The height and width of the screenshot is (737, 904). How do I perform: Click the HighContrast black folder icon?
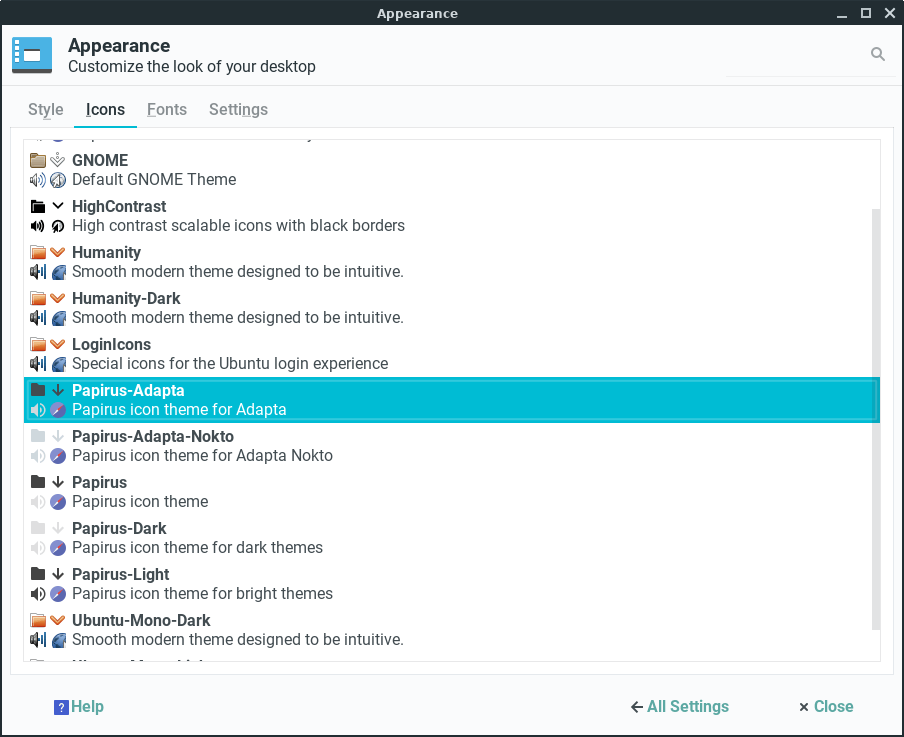38,206
